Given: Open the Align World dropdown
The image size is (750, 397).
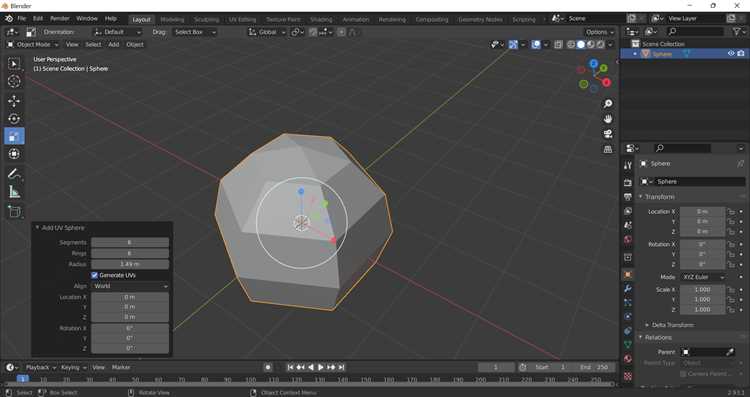Looking at the screenshot, I should 130,286.
